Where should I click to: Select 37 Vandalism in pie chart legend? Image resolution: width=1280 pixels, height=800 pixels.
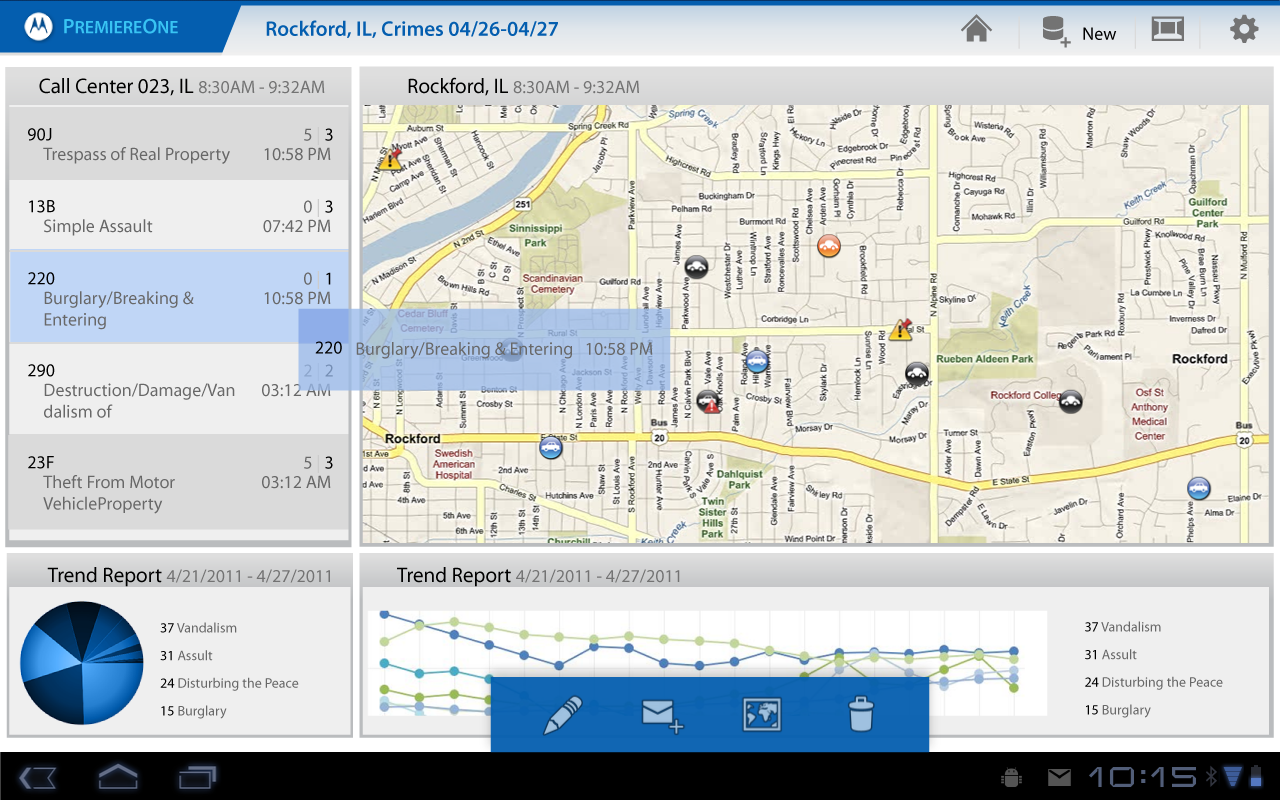coord(198,628)
